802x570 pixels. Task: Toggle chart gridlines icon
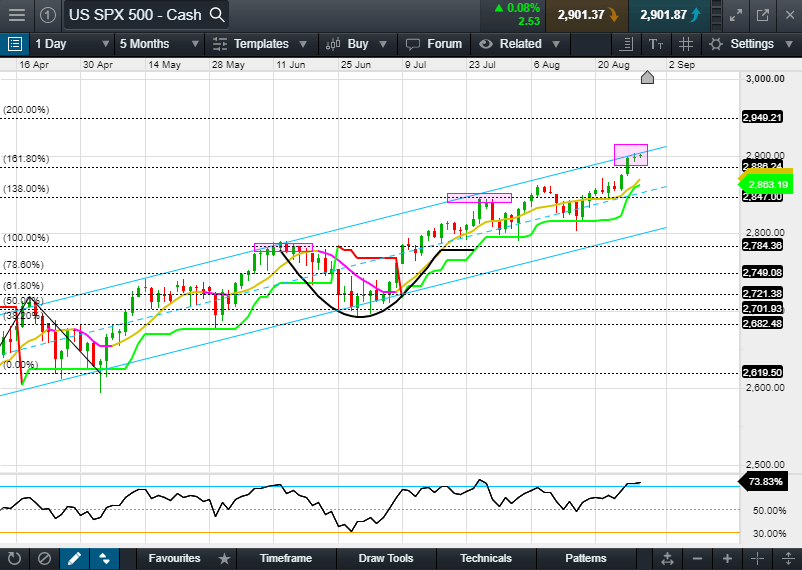click(686, 44)
